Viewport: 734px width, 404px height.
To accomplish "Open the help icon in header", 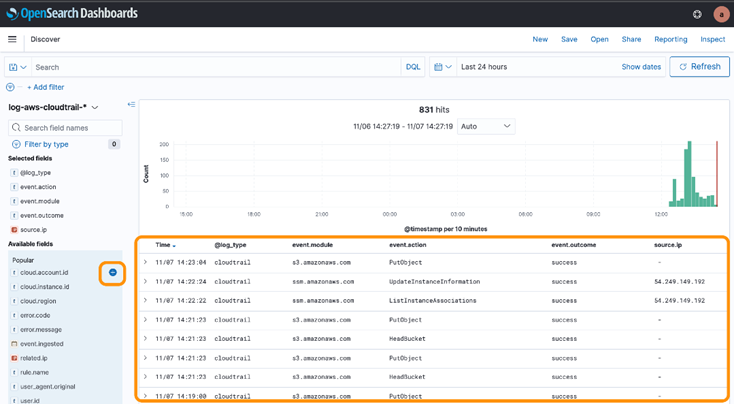I will [x=697, y=14].
